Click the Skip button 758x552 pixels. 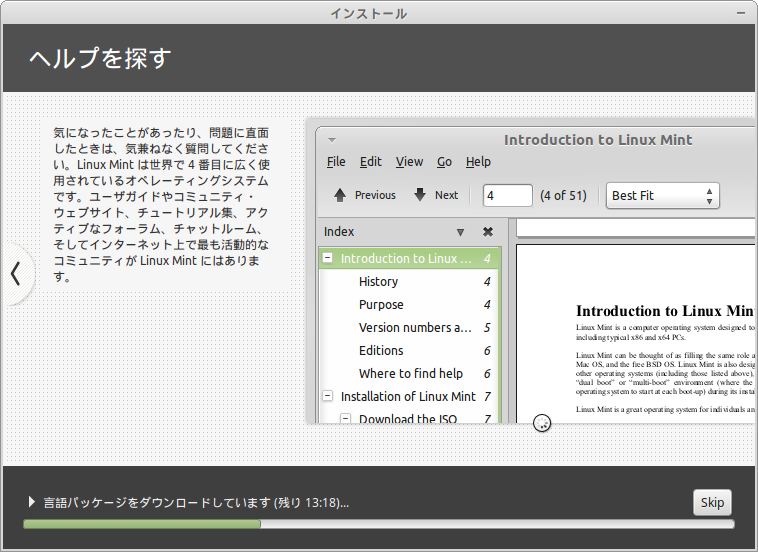pyautogui.click(x=712, y=503)
